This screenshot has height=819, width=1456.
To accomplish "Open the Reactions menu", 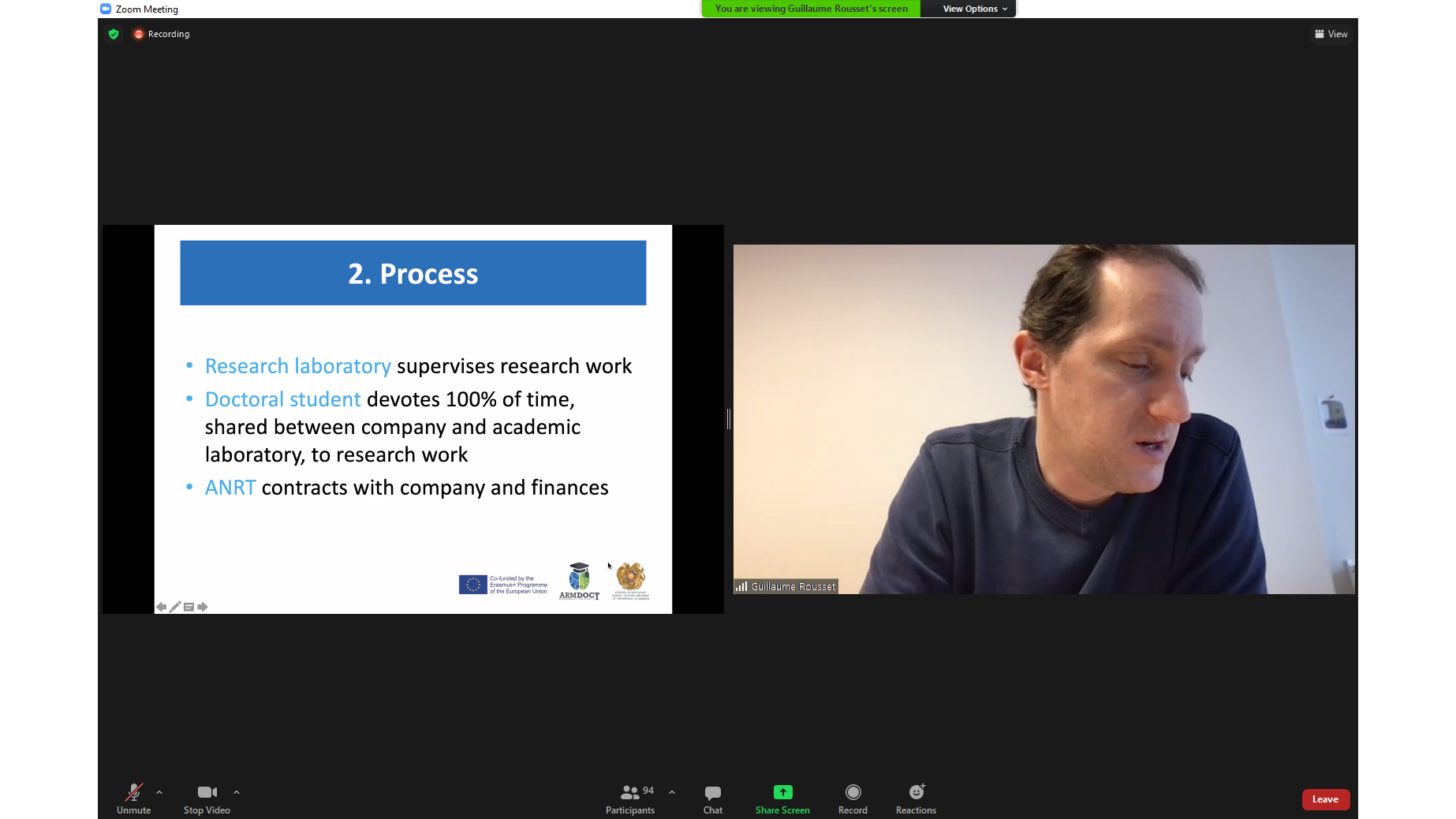I will coord(916,798).
